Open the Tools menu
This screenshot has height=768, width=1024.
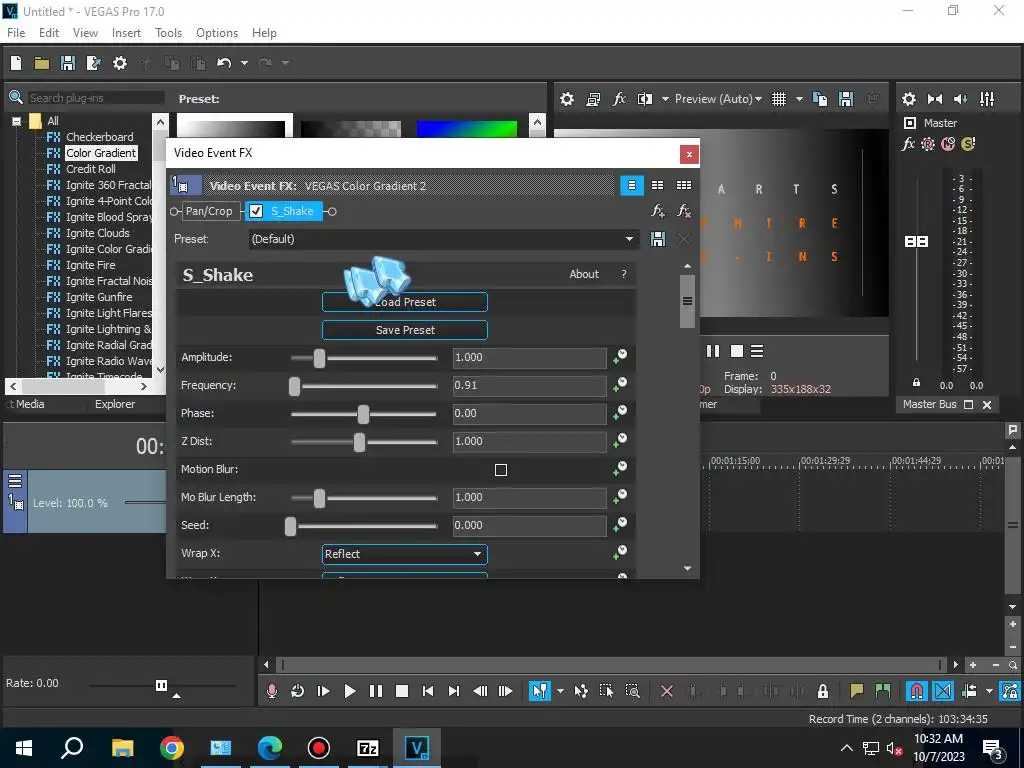pos(168,33)
